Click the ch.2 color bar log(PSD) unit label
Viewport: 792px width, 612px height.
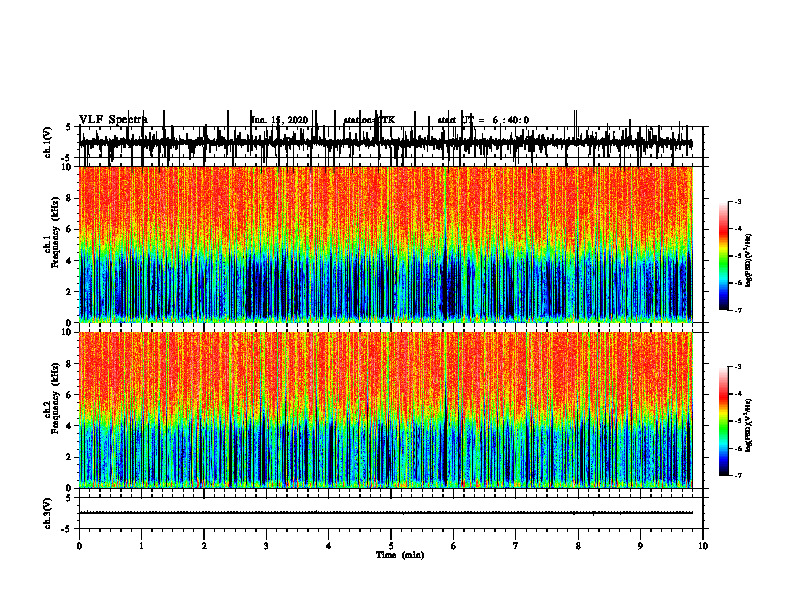749,425
